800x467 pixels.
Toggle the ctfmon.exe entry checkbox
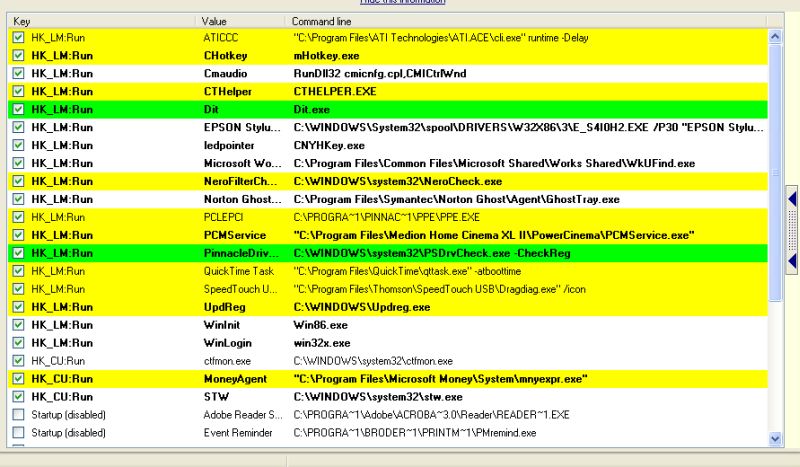point(18,361)
